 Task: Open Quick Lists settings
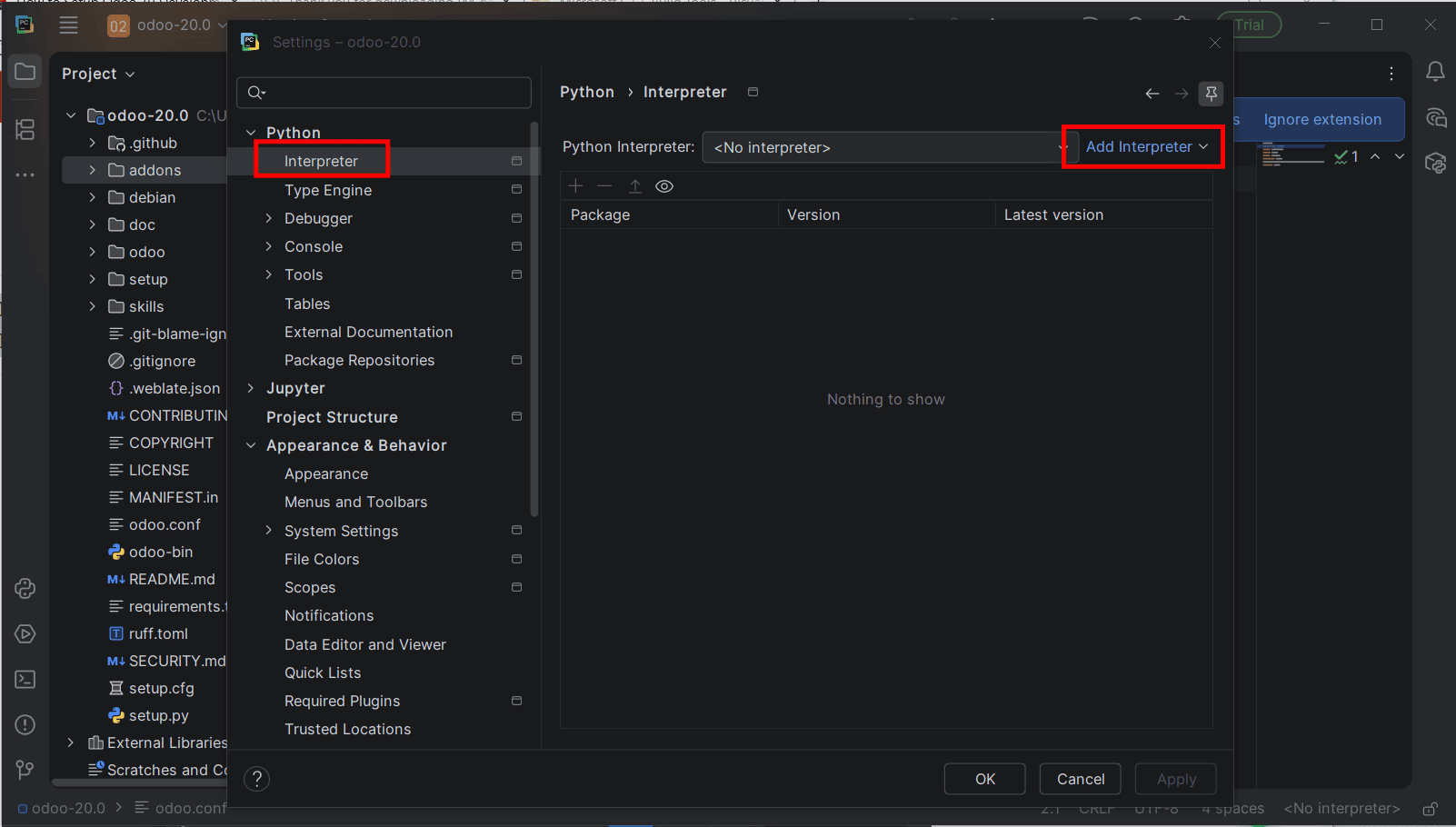pyautogui.click(x=323, y=673)
